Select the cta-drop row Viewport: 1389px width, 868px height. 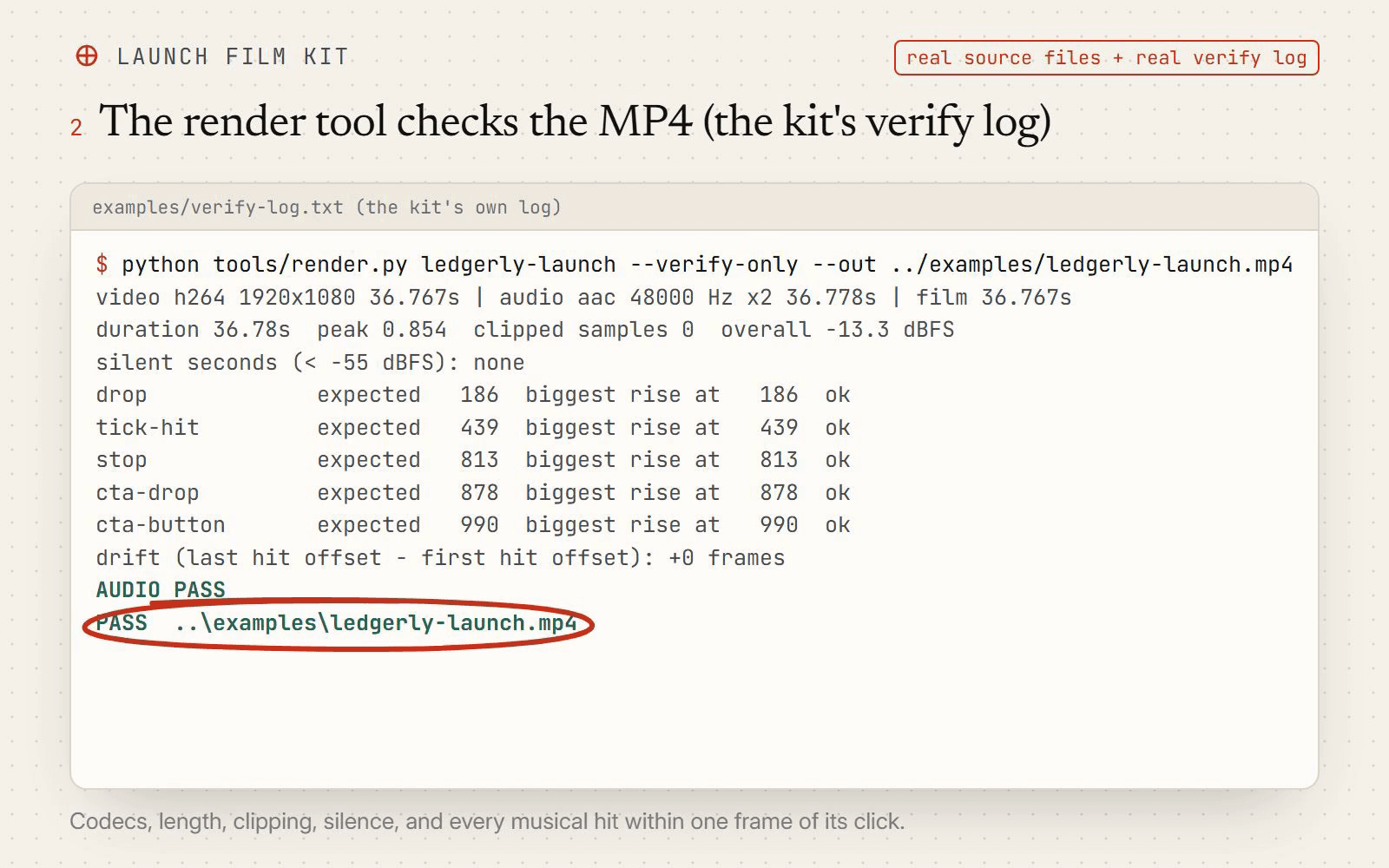[x=473, y=492]
